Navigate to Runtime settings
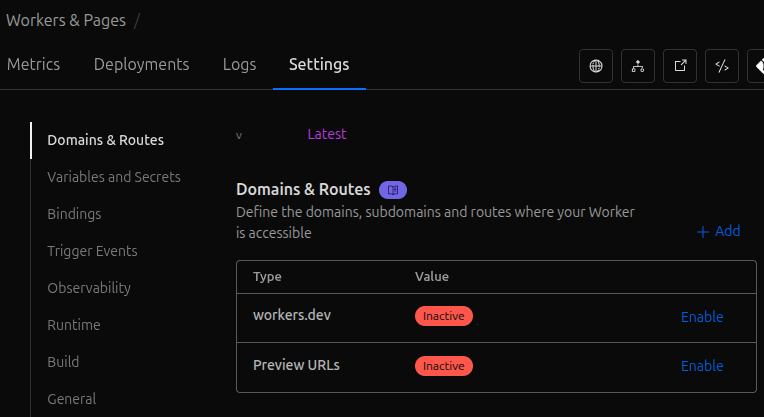764x417 pixels. 74,325
